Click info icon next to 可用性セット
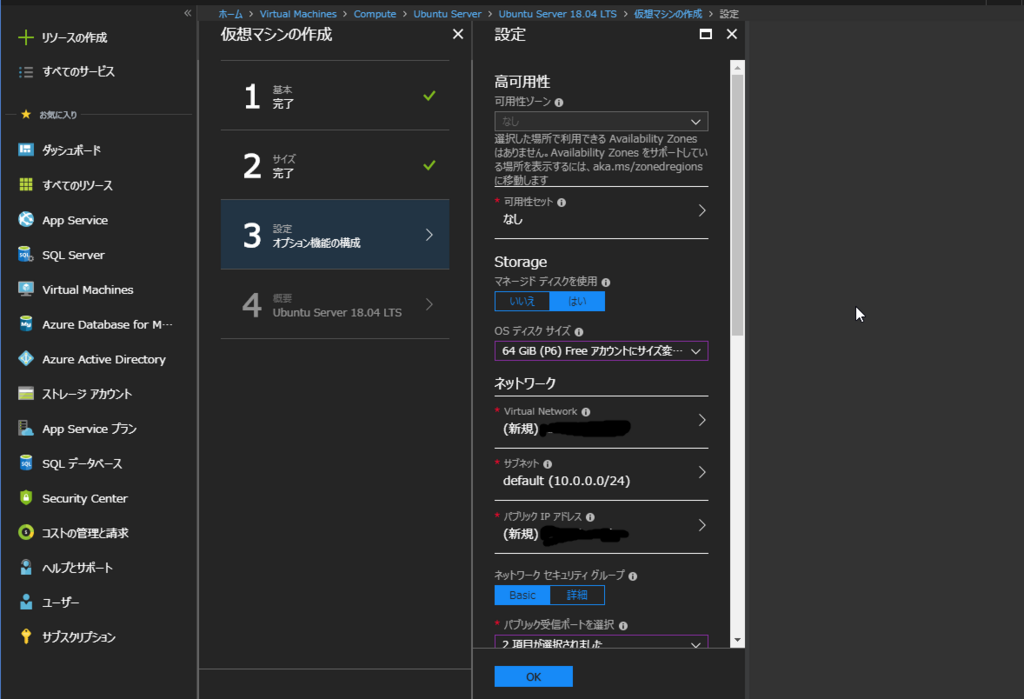1024x699 pixels. 562,203
